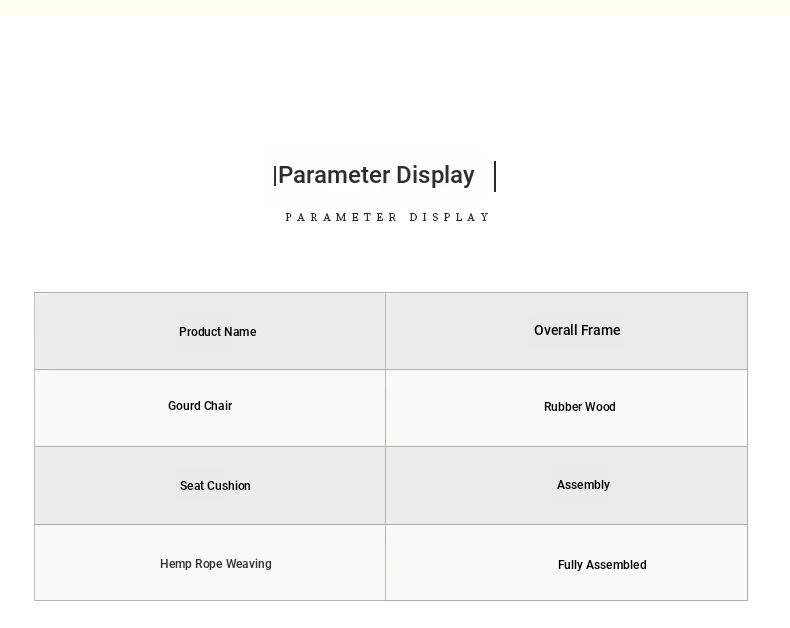Select the short vertical bar before the heading

(x=275, y=176)
